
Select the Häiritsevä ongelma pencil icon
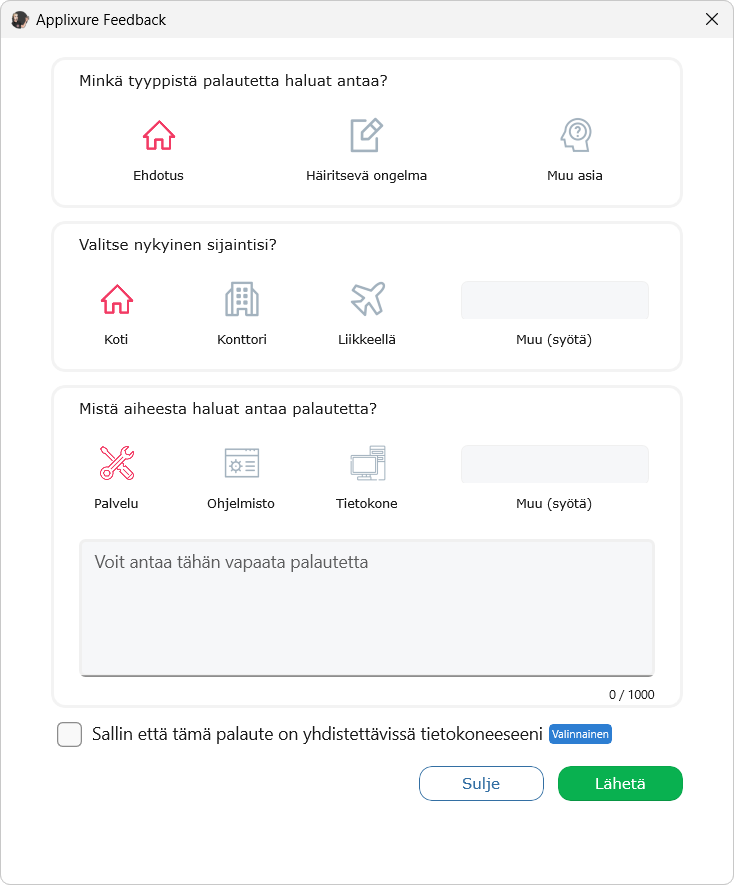(366, 133)
